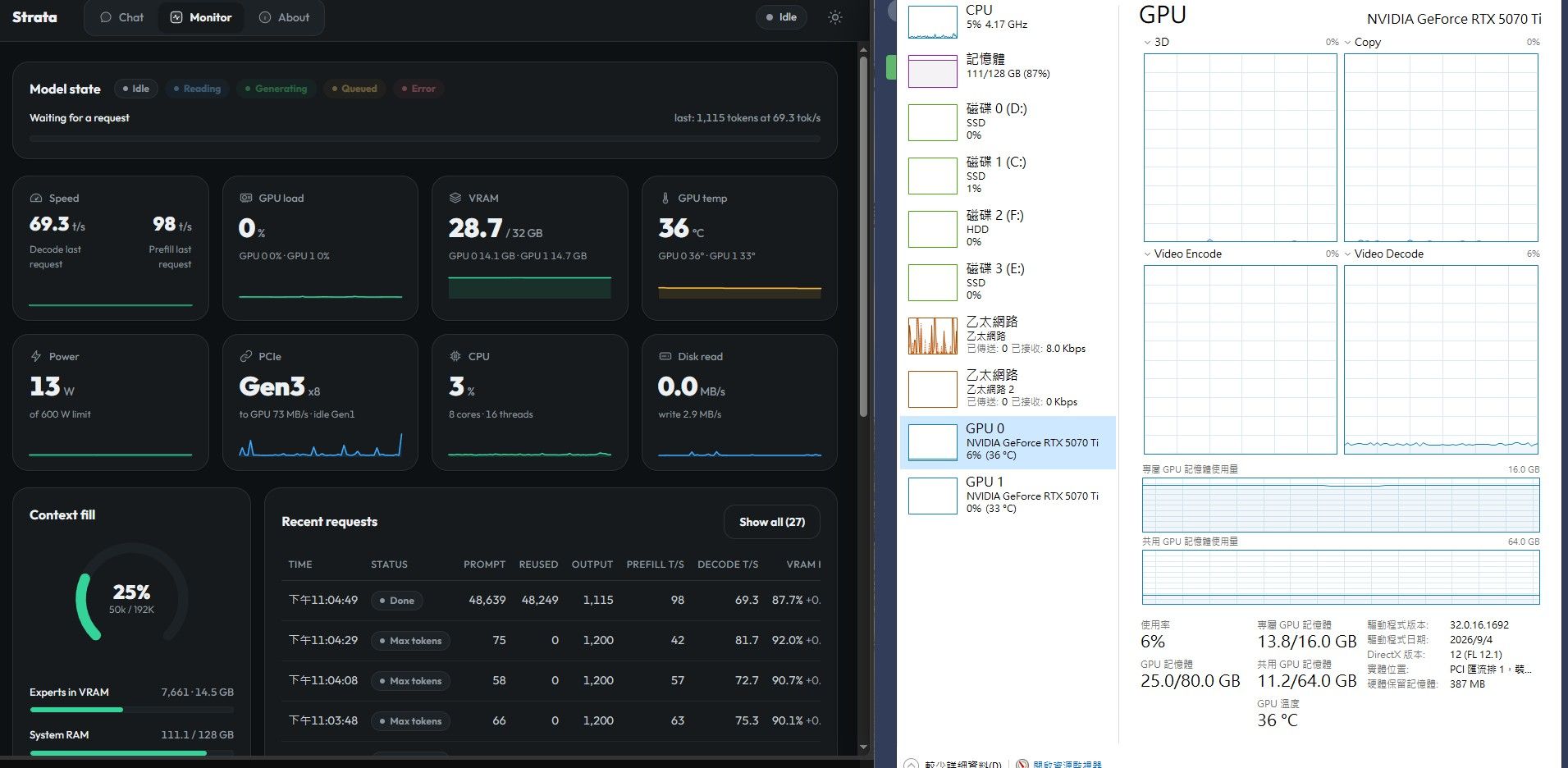The height and width of the screenshot is (768, 1568).
Task: Select 磁碟 2 (F:) HDD thumbnail
Action: coord(932,230)
